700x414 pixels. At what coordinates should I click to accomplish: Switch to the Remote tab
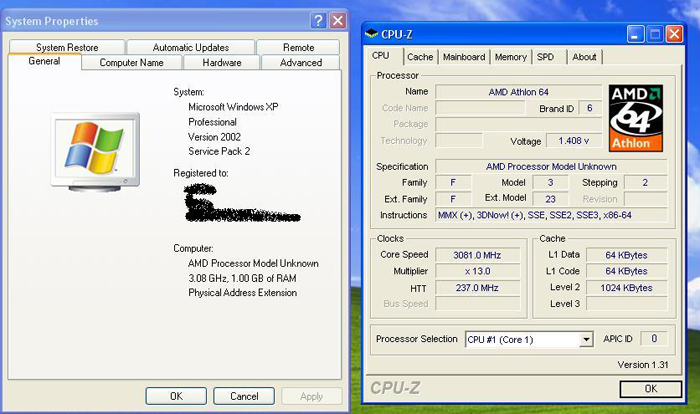click(x=298, y=47)
